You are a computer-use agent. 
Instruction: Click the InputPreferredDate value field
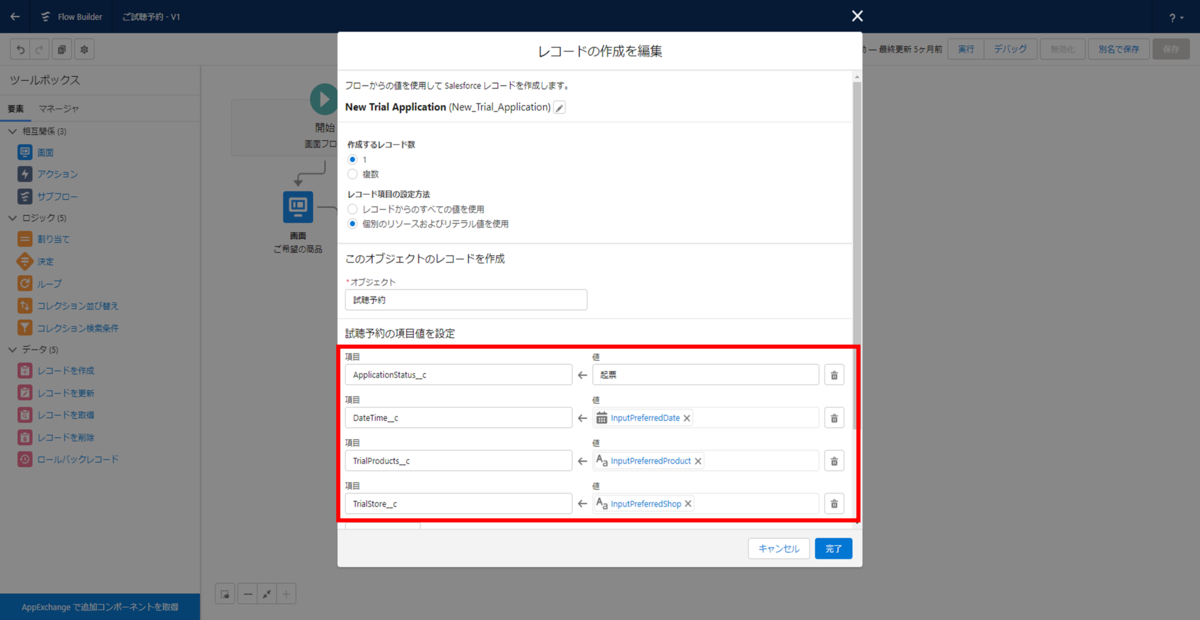[705, 418]
